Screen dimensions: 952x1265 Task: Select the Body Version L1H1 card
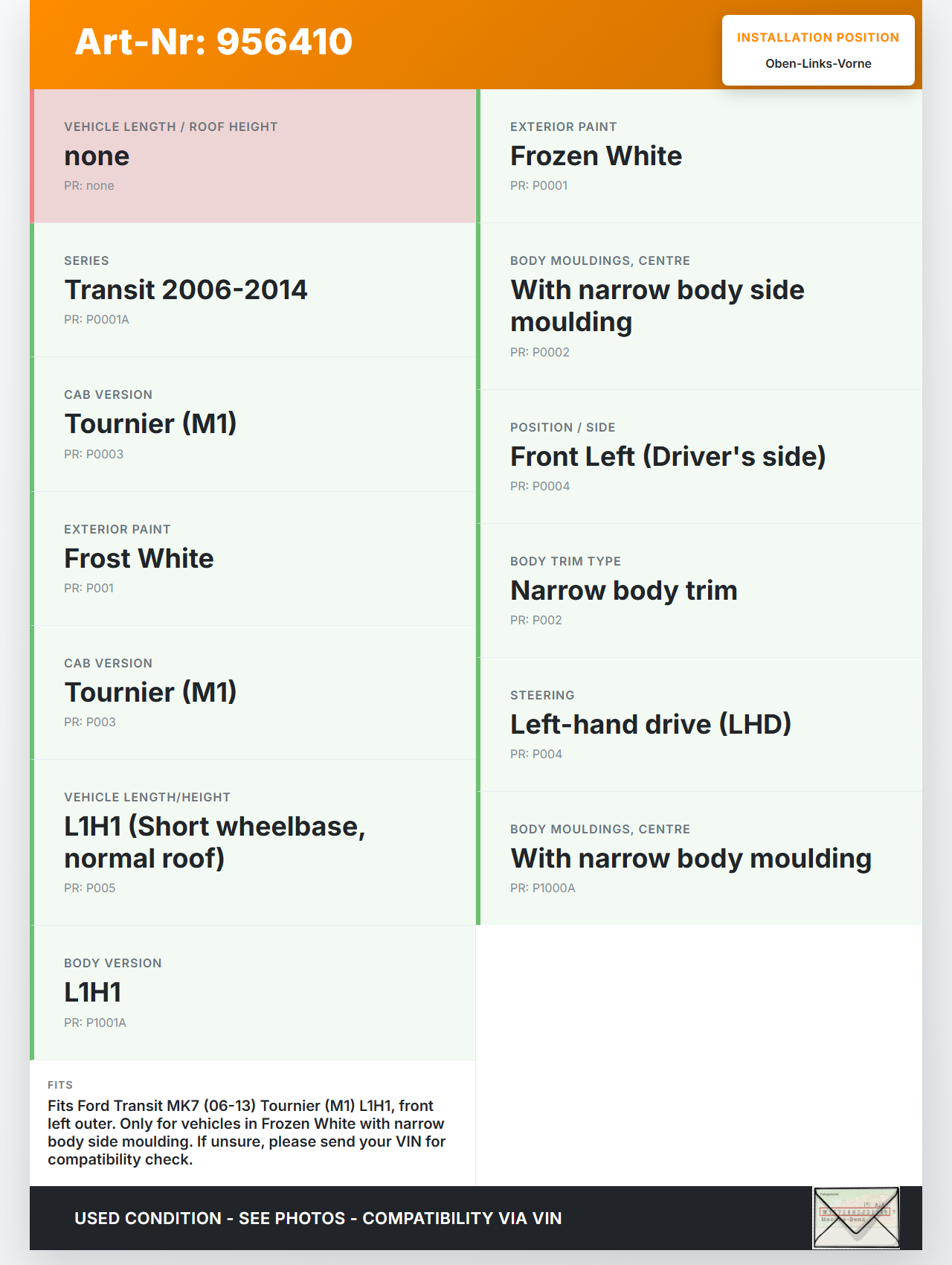tap(254, 993)
